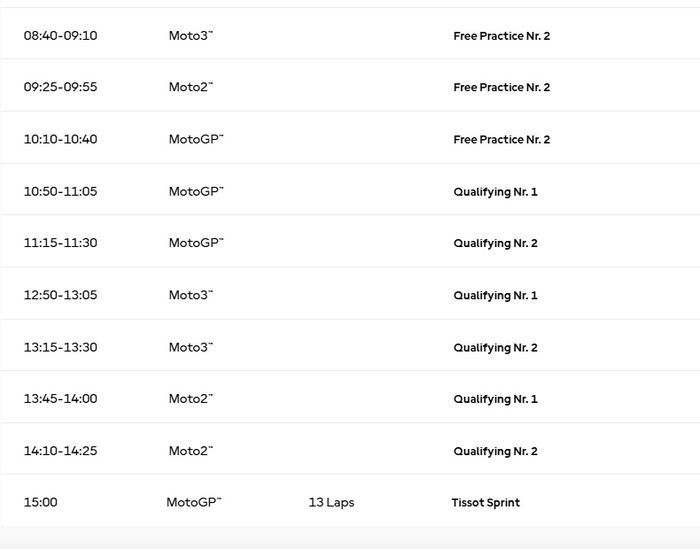700x549 pixels.
Task: Open Moto3 Qualifying Nr. 1 session
Action: pyautogui.click(x=495, y=295)
